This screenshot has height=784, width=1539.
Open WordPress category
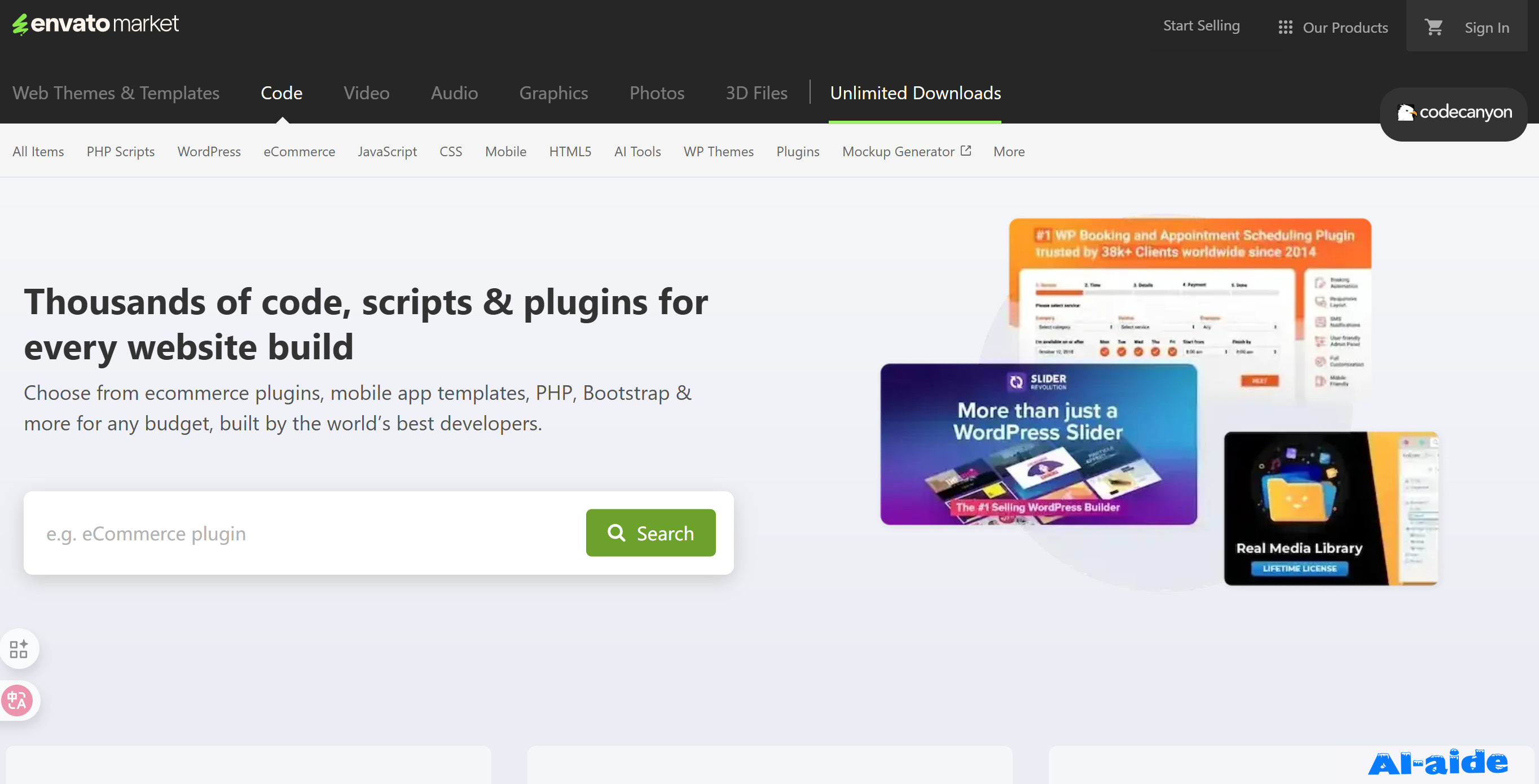tap(209, 152)
